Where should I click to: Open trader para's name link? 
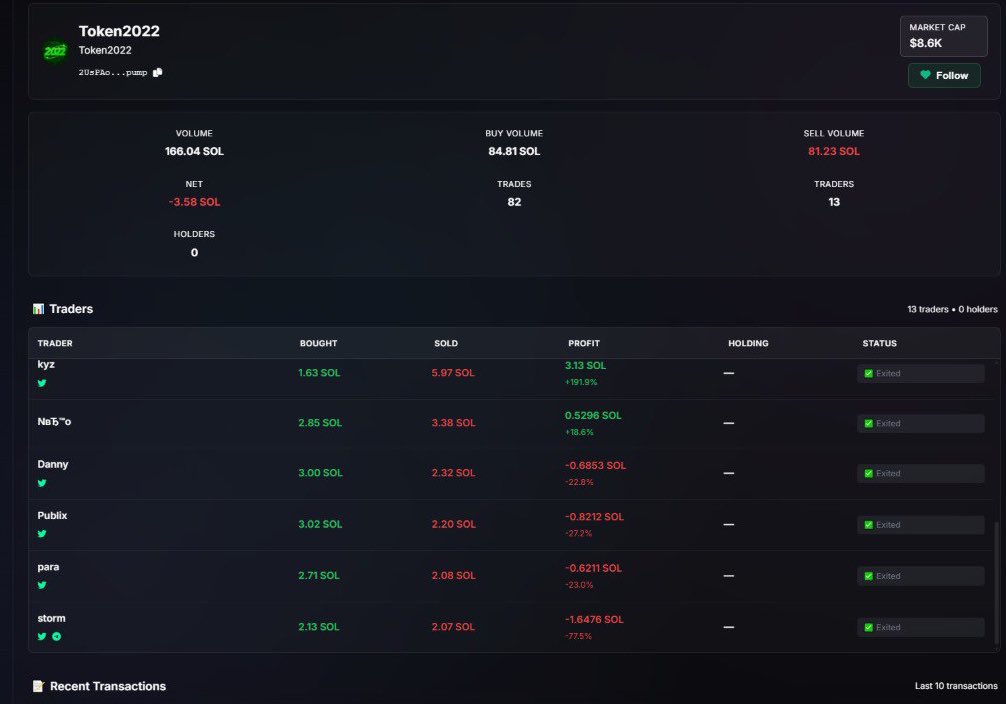click(x=48, y=567)
